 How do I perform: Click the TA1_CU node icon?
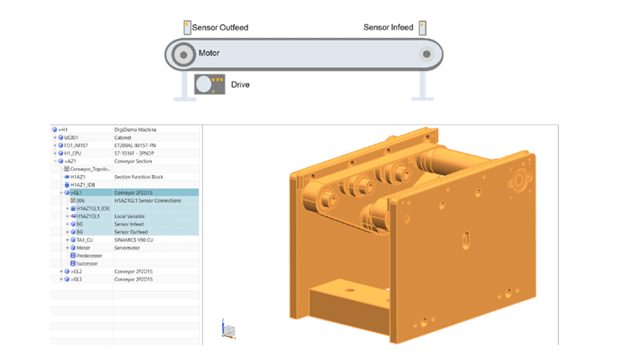[x=73, y=240]
